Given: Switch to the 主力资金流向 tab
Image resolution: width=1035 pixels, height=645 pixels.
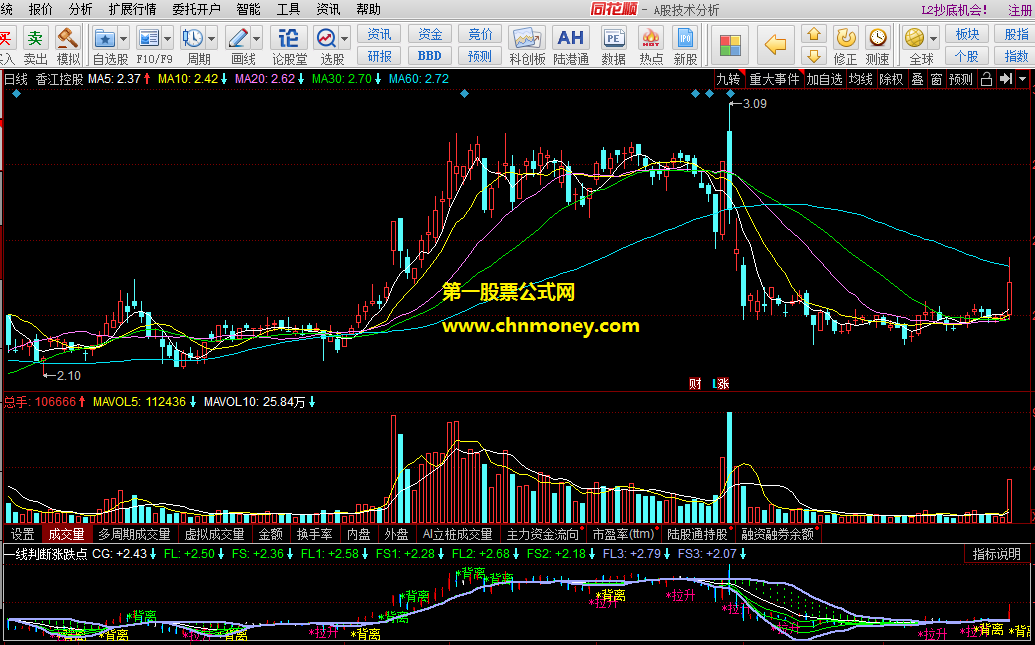Looking at the screenshot, I should [542, 534].
